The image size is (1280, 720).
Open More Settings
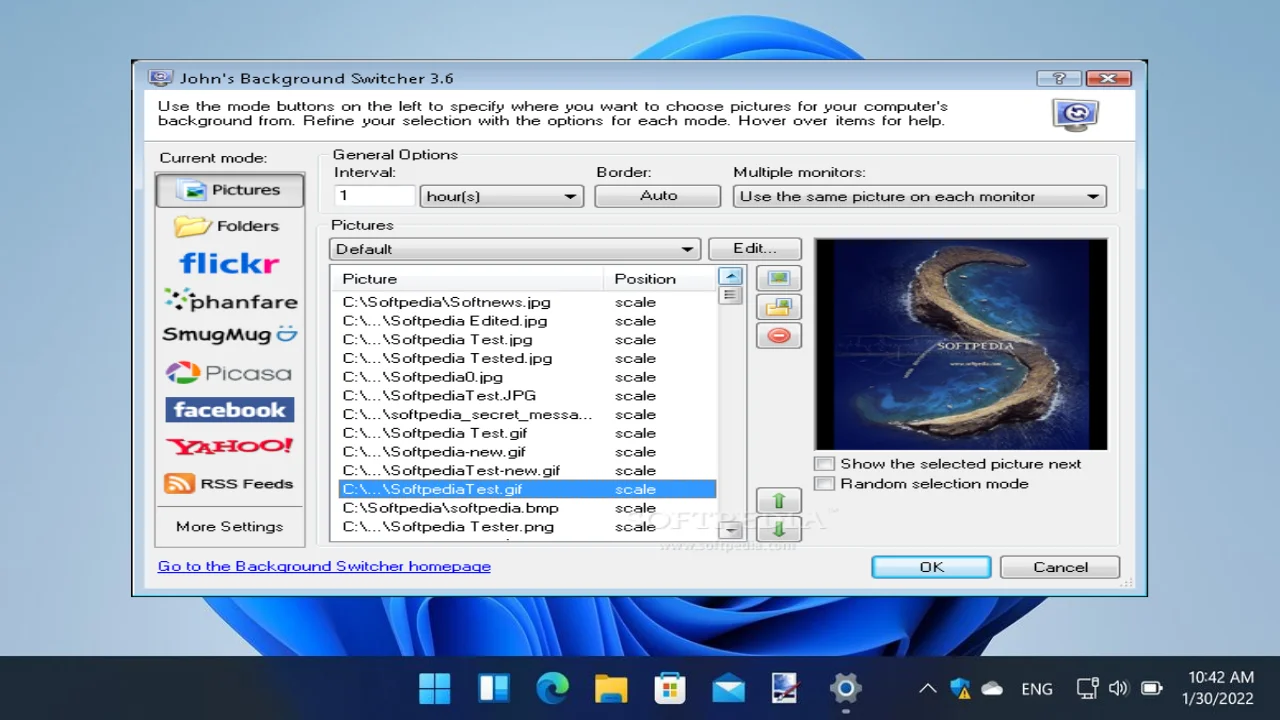230,527
